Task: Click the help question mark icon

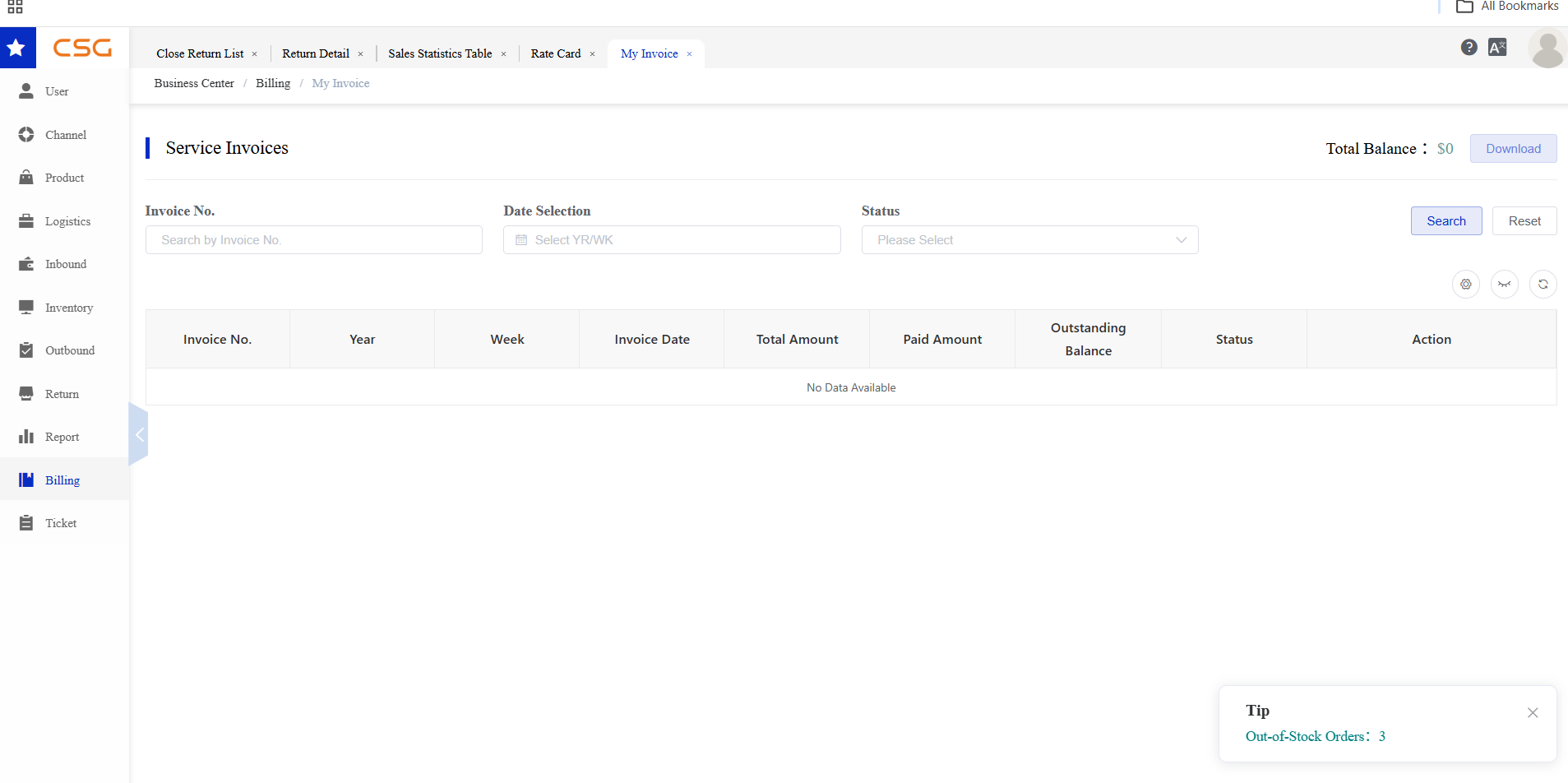Action: (x=1469, y=48)
